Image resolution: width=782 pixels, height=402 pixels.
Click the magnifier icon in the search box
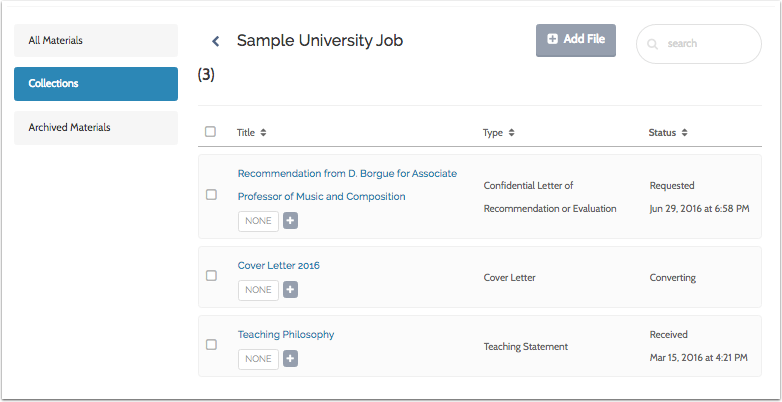click(653, 44)
